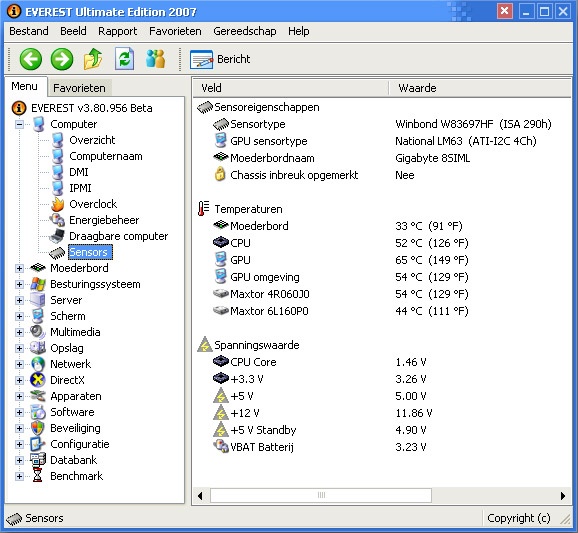Open the Favorieten menu in menu bar
This screenshot has height=533, width=578.
point(175,31)
